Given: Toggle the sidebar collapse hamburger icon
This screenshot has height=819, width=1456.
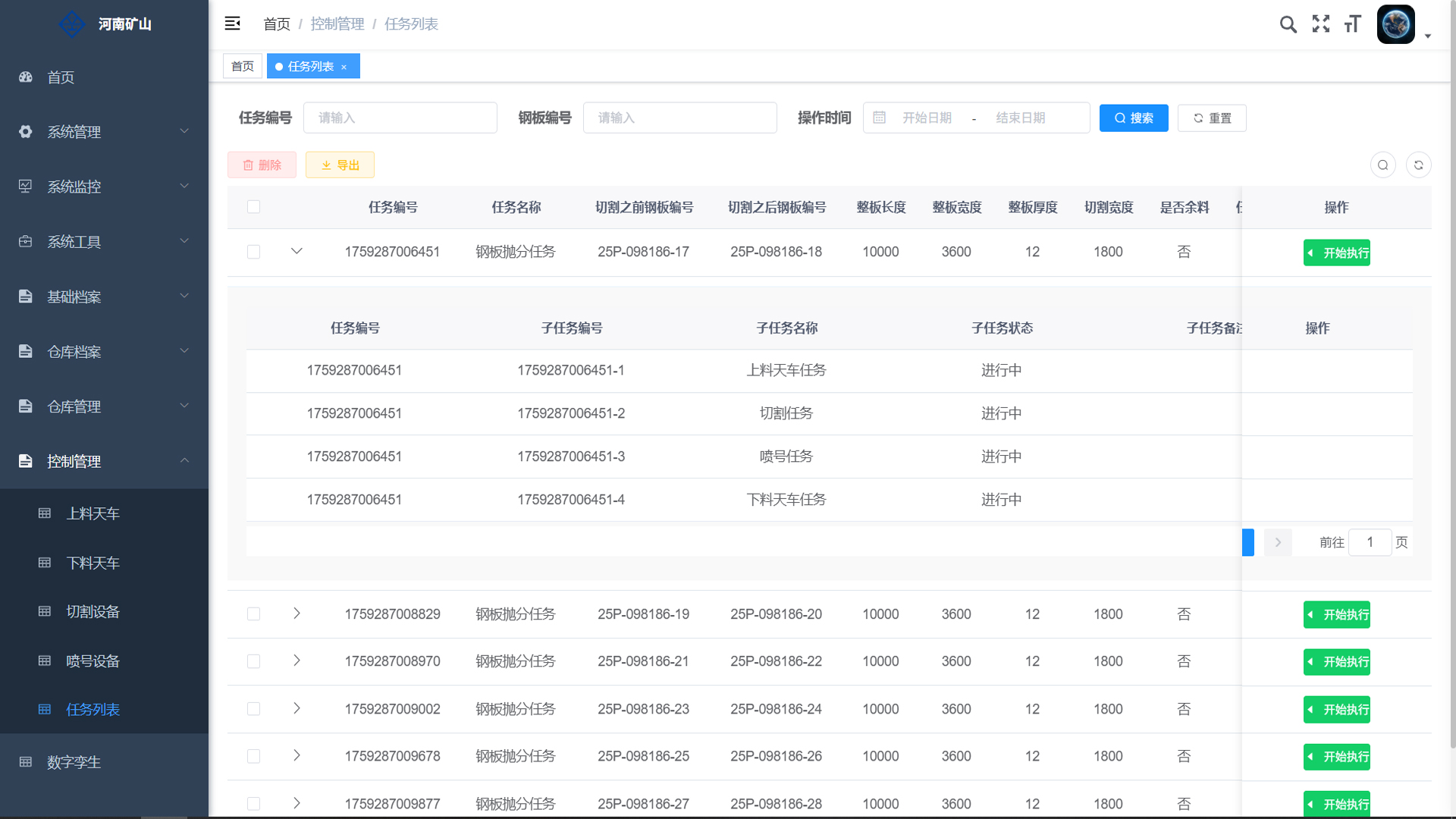Looking at the screenshot, I should click(232, 24).
